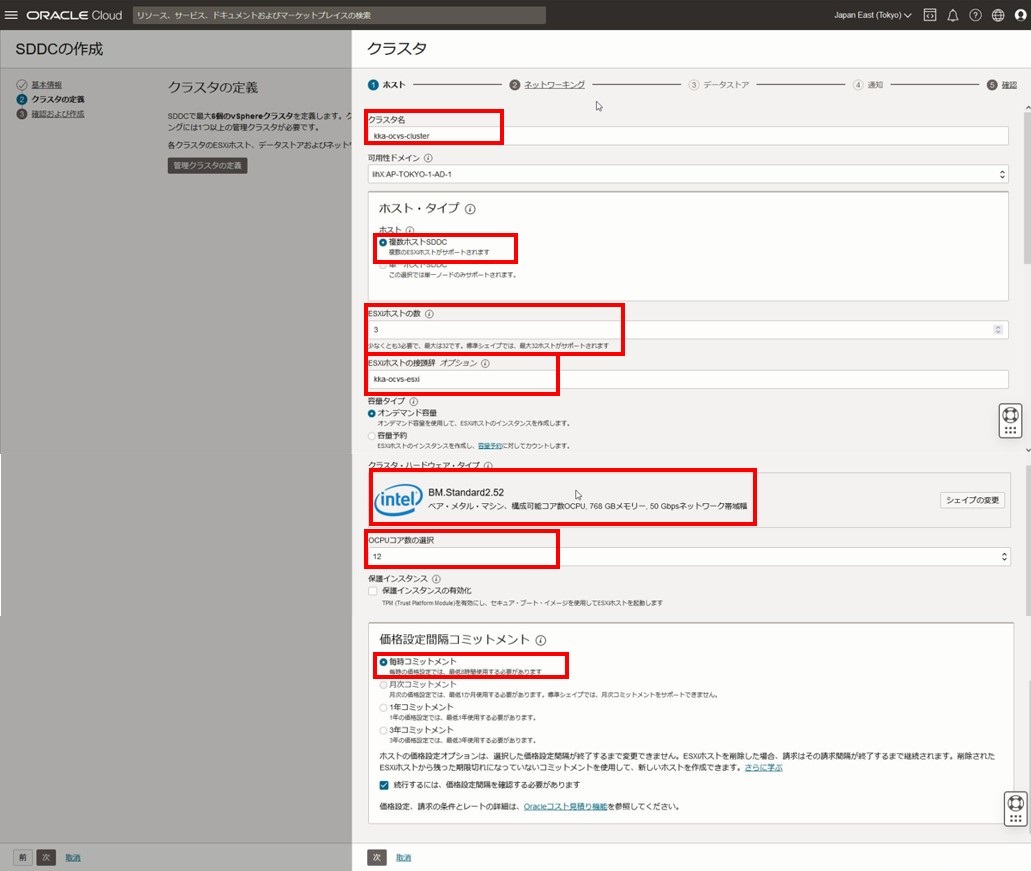The image size is (1031, 871).
Task: Click the info icon beside 価格設定間隔コミットメント
Action: click(x=541, y=640)
